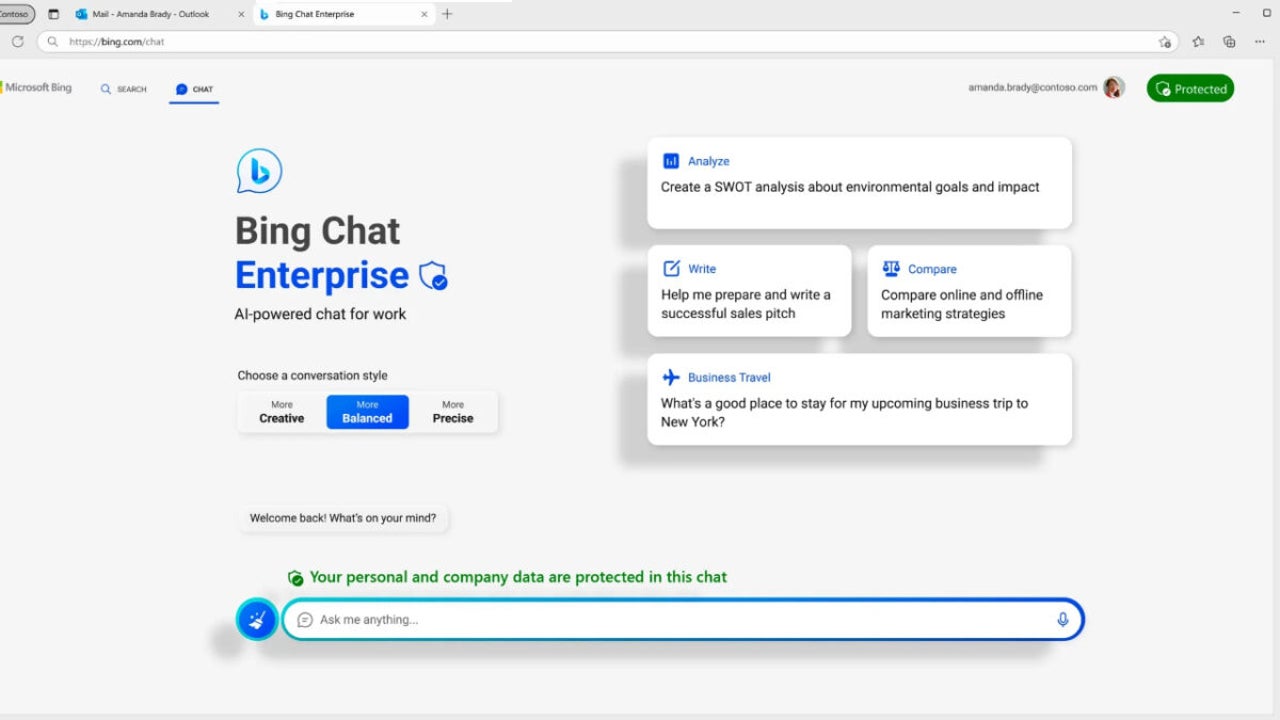Select the More Balanced conversation style
Screen dimensions: 1280x720
pos(367,411)
